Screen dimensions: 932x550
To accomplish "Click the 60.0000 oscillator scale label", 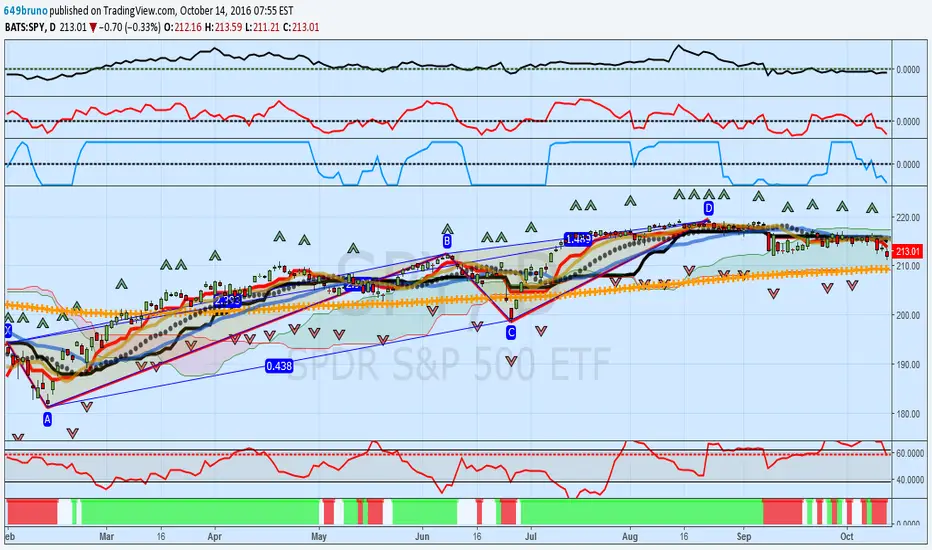I will coord(909,453).
